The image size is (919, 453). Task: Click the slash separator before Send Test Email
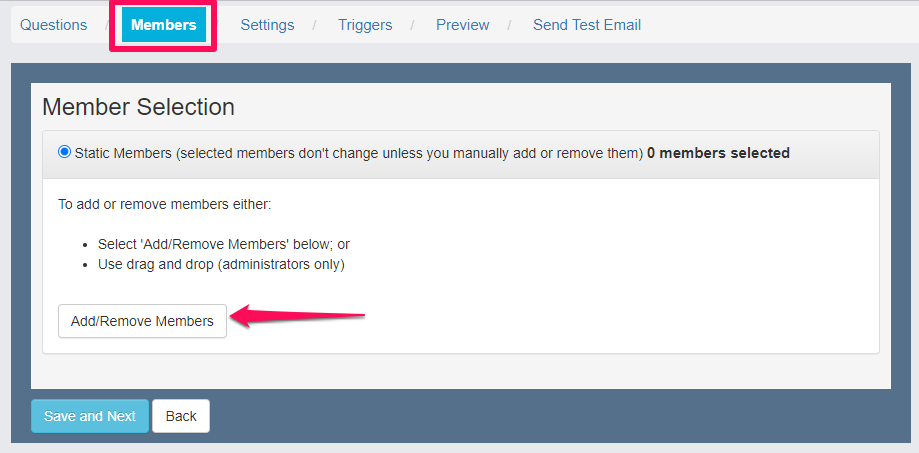(509, 25)
